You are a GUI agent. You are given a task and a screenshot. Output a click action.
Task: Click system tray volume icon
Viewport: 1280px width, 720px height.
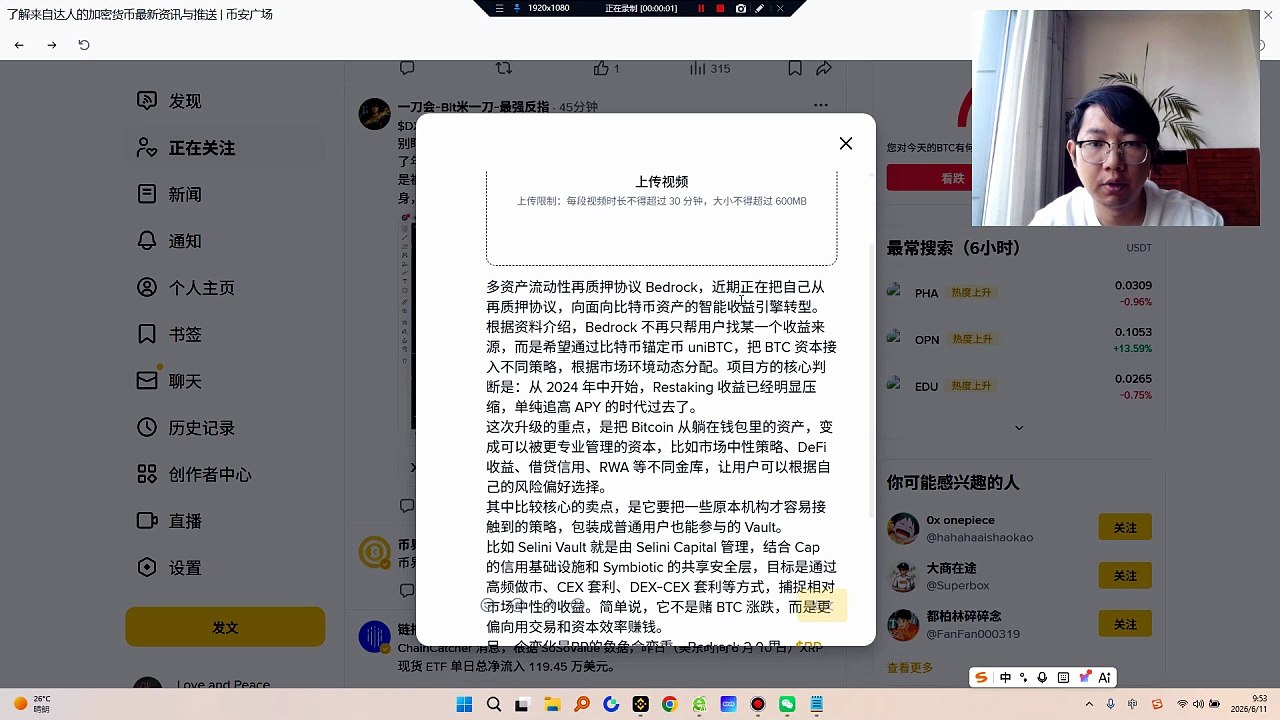click(1198, 704)
